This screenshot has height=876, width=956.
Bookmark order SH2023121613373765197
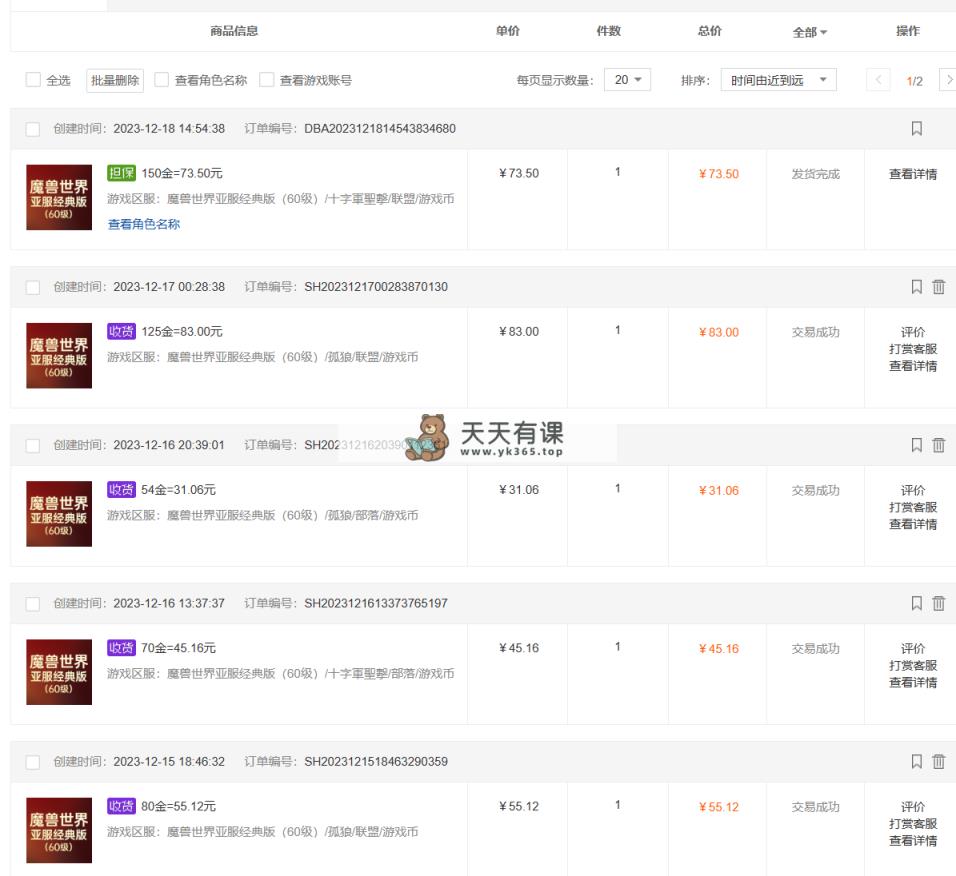tap(916, 603)
